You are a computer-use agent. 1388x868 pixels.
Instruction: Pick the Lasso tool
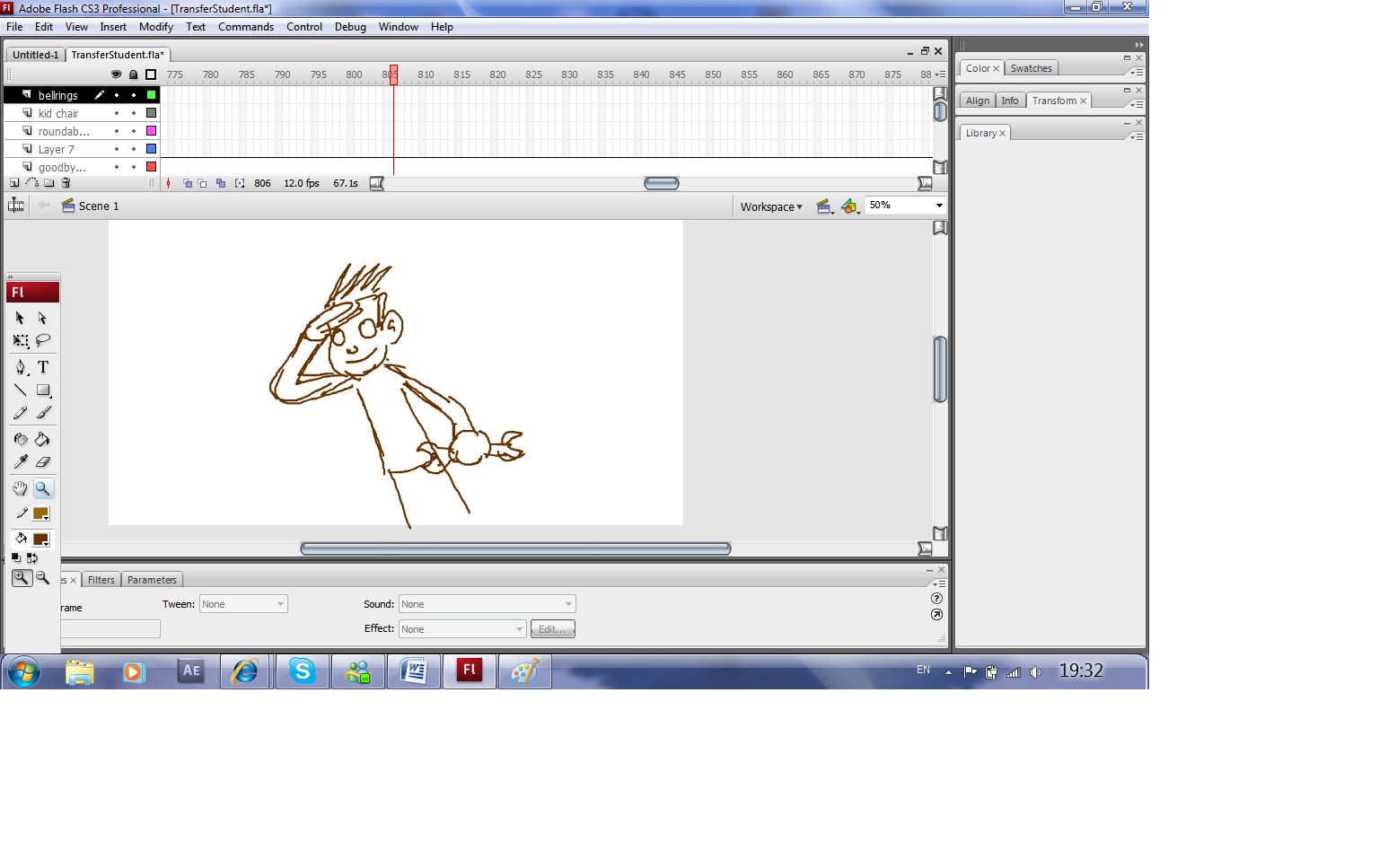click(43, 341)
